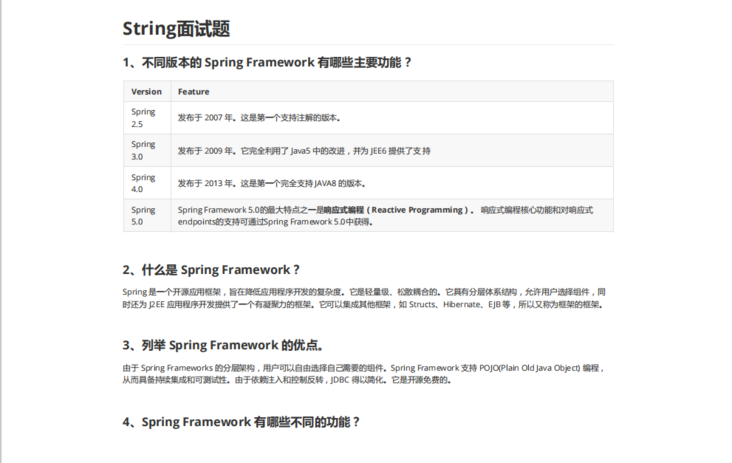Select the "Spring 2.5" version cell
Viewport: 732px width, 463px height.
[147, 118]
